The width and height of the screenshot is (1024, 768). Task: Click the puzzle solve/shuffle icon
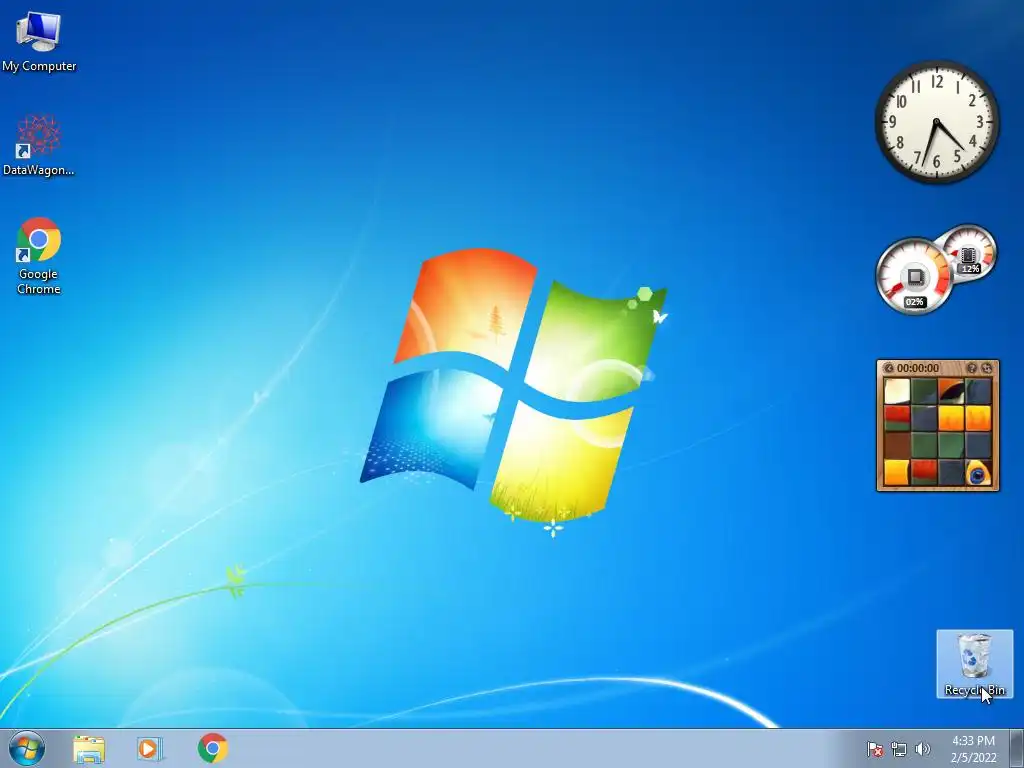click(986, 368)
